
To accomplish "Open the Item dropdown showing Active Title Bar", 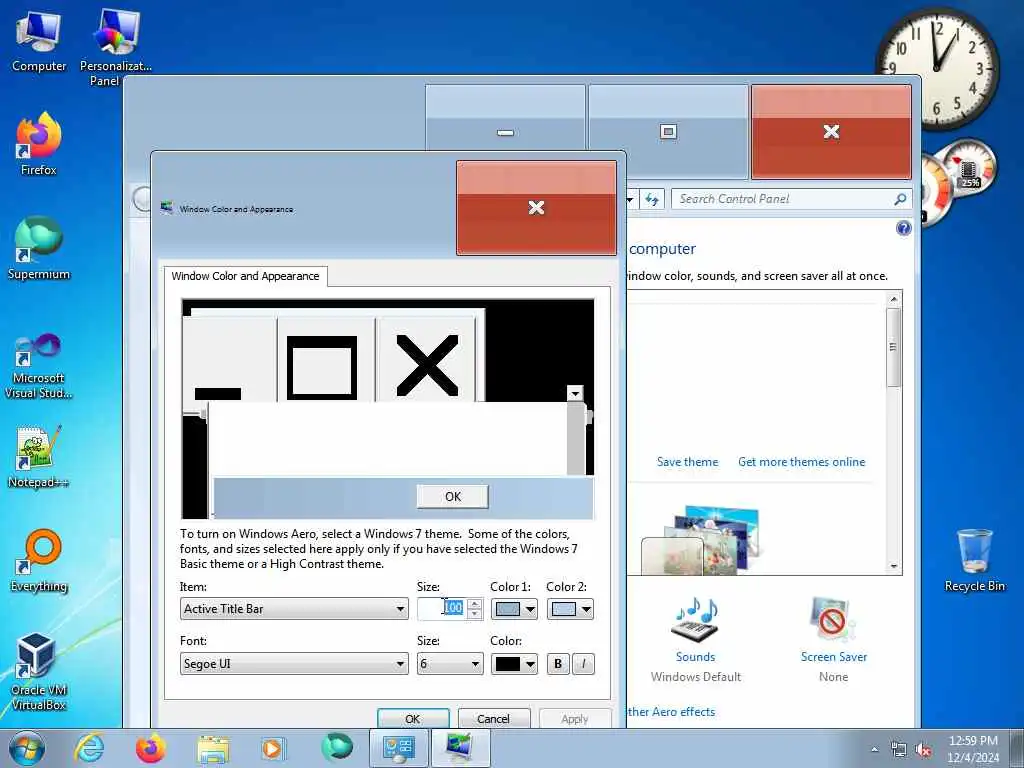I will (294, 609).
